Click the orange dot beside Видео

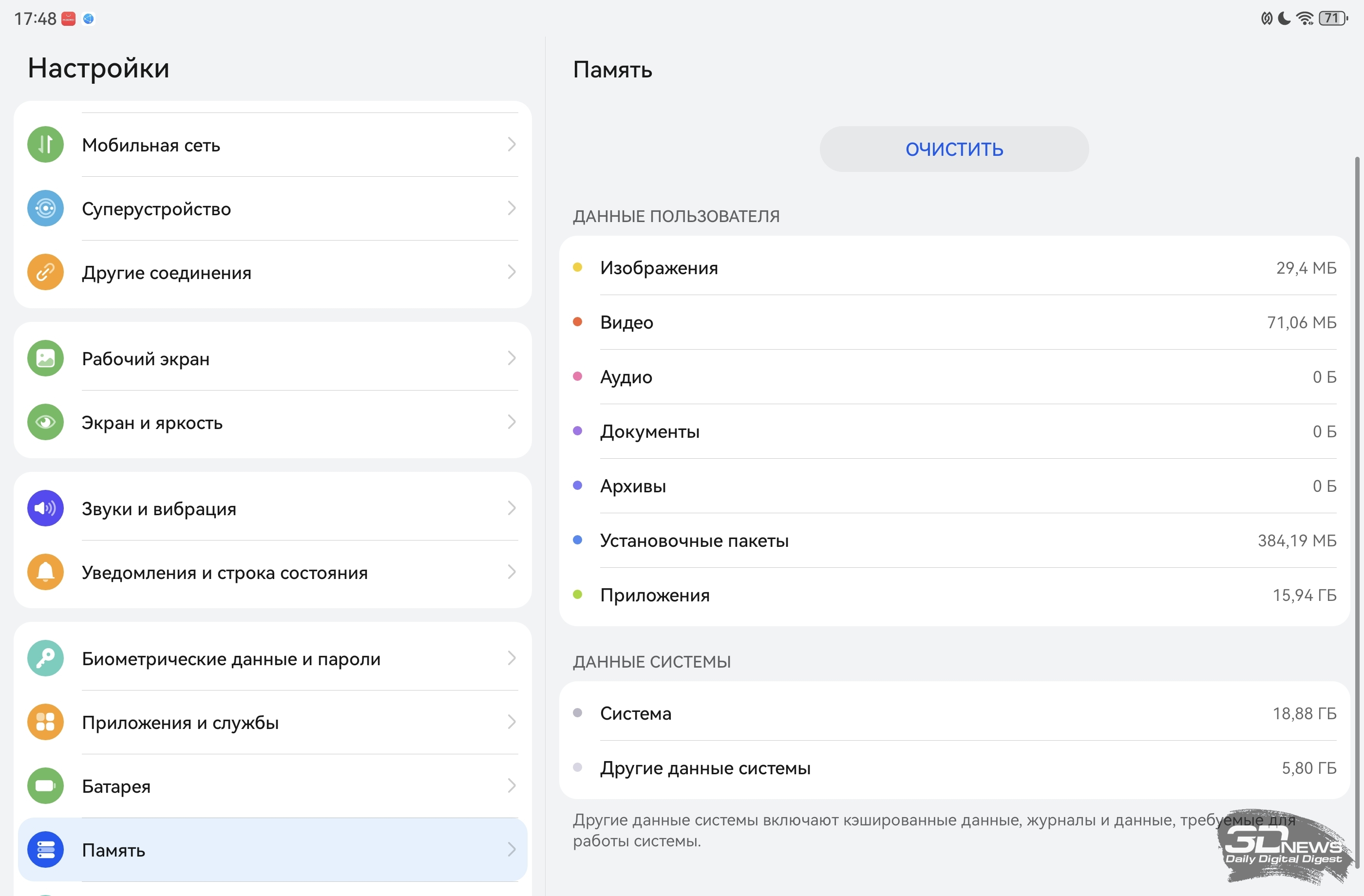click(x=578, y=322)
